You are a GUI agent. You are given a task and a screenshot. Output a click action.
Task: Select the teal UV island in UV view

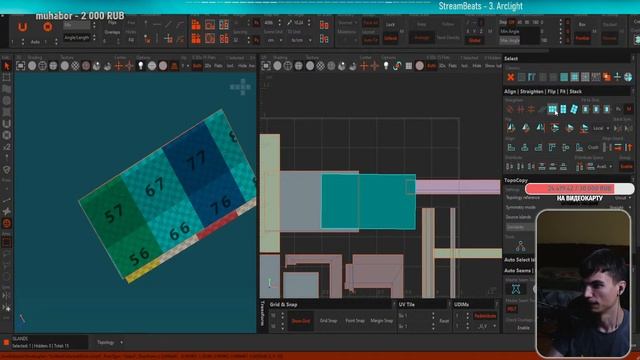coord(369,202)
